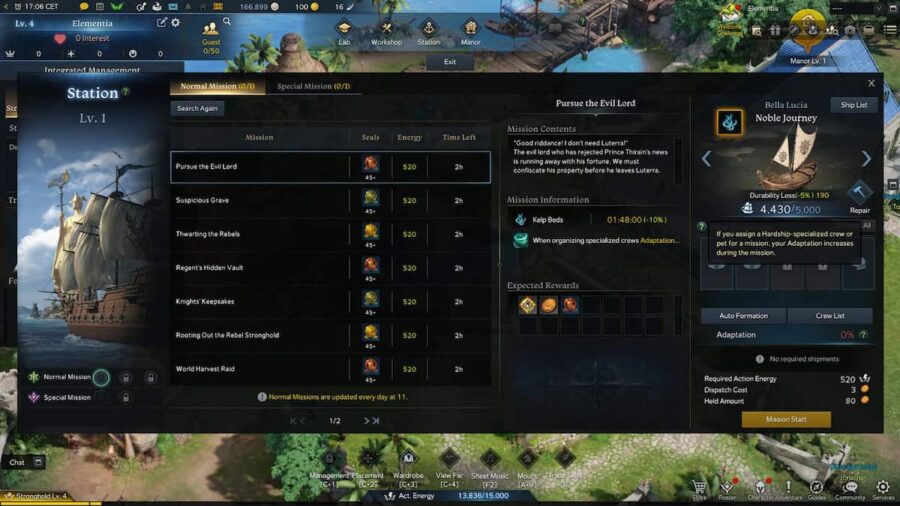
Task: Click the Adaptation percentage bar
Action: [786, 334]
